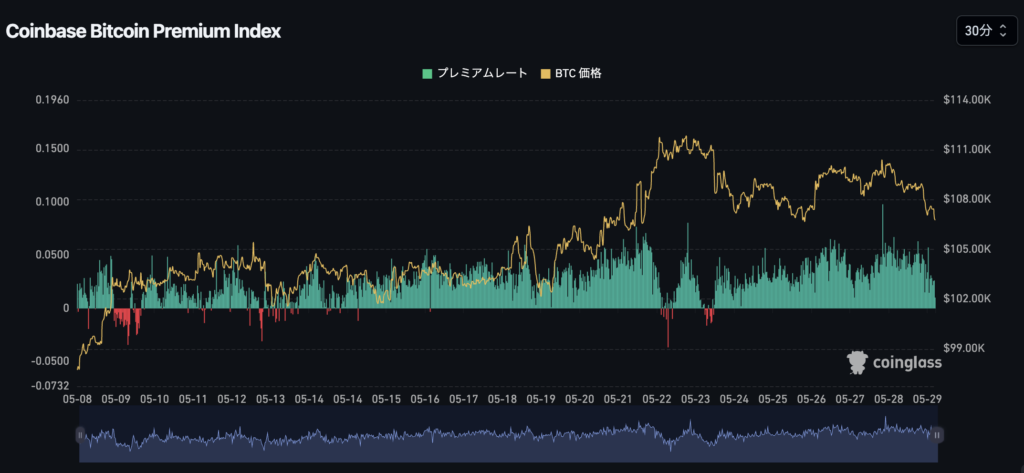Click the 05-25 date label
This screenshot has width=1024, height=473.
pos(772,398)
